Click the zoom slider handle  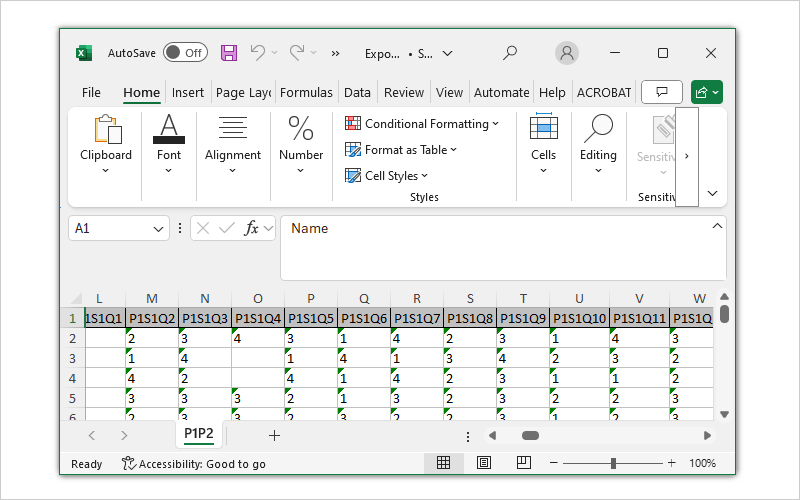(x=613, y=463)
